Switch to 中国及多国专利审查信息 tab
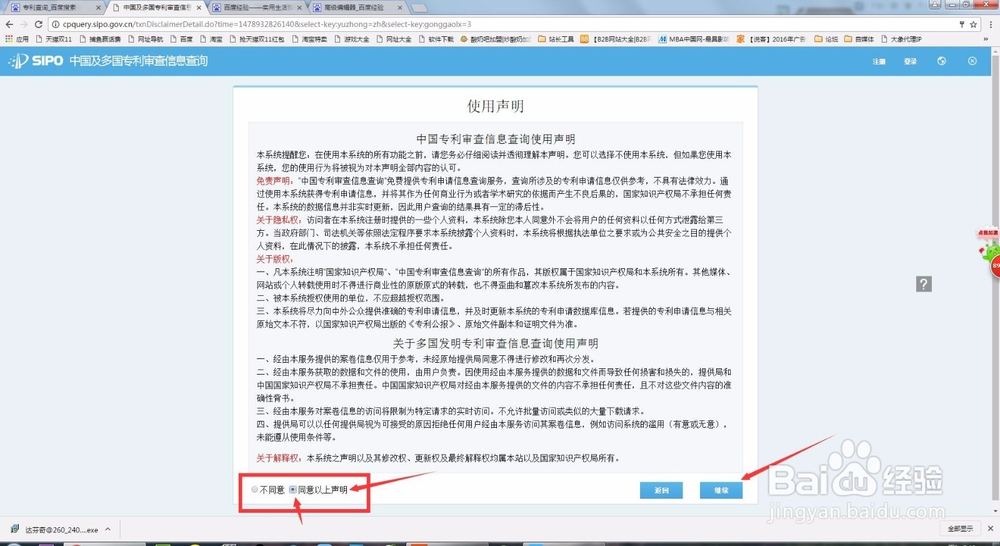This screenshot has width=1000, height=546. [157, 8]
